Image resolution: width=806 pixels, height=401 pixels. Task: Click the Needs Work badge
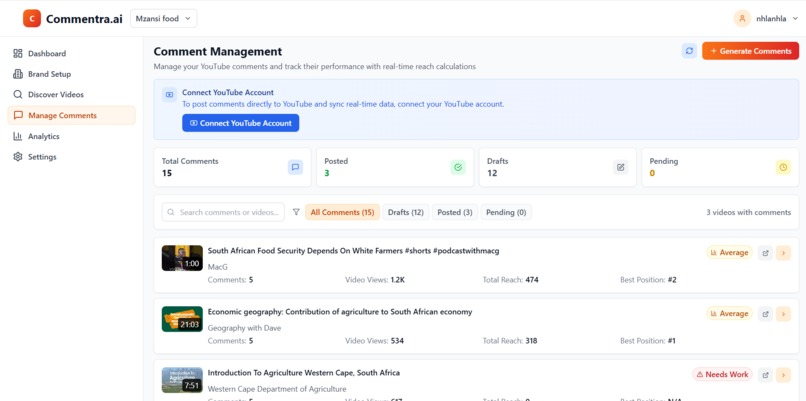coord(722,374)
